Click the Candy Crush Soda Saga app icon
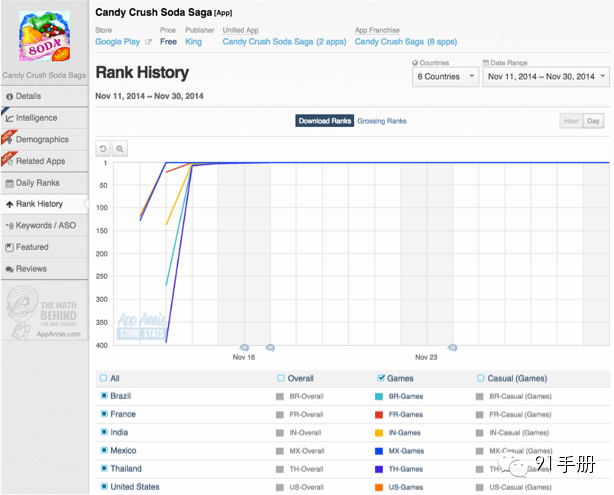This screenshot has width=614, height=495. click(x=45, y=36)
